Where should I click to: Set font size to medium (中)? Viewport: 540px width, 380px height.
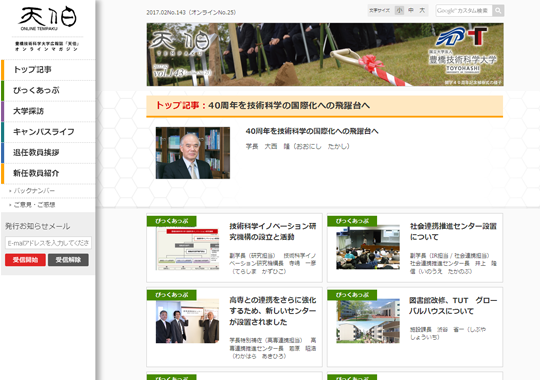click(x=411, y=10)
